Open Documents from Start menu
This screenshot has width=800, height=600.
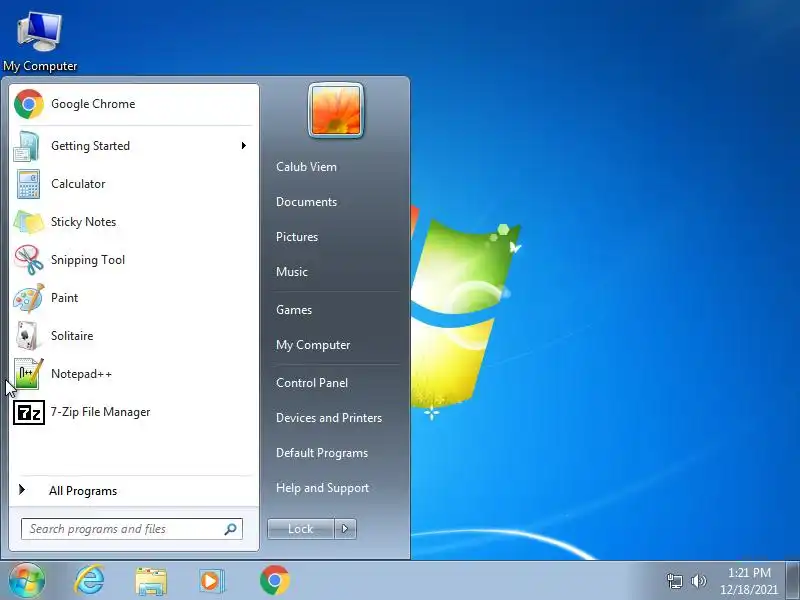tap(306, 202)
